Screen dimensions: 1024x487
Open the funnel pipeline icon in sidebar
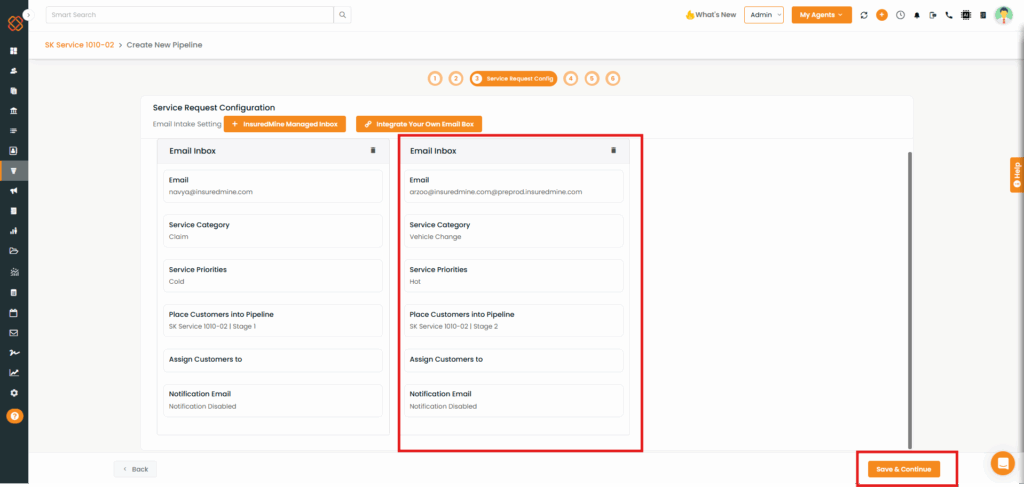click(x=14, y=170)
